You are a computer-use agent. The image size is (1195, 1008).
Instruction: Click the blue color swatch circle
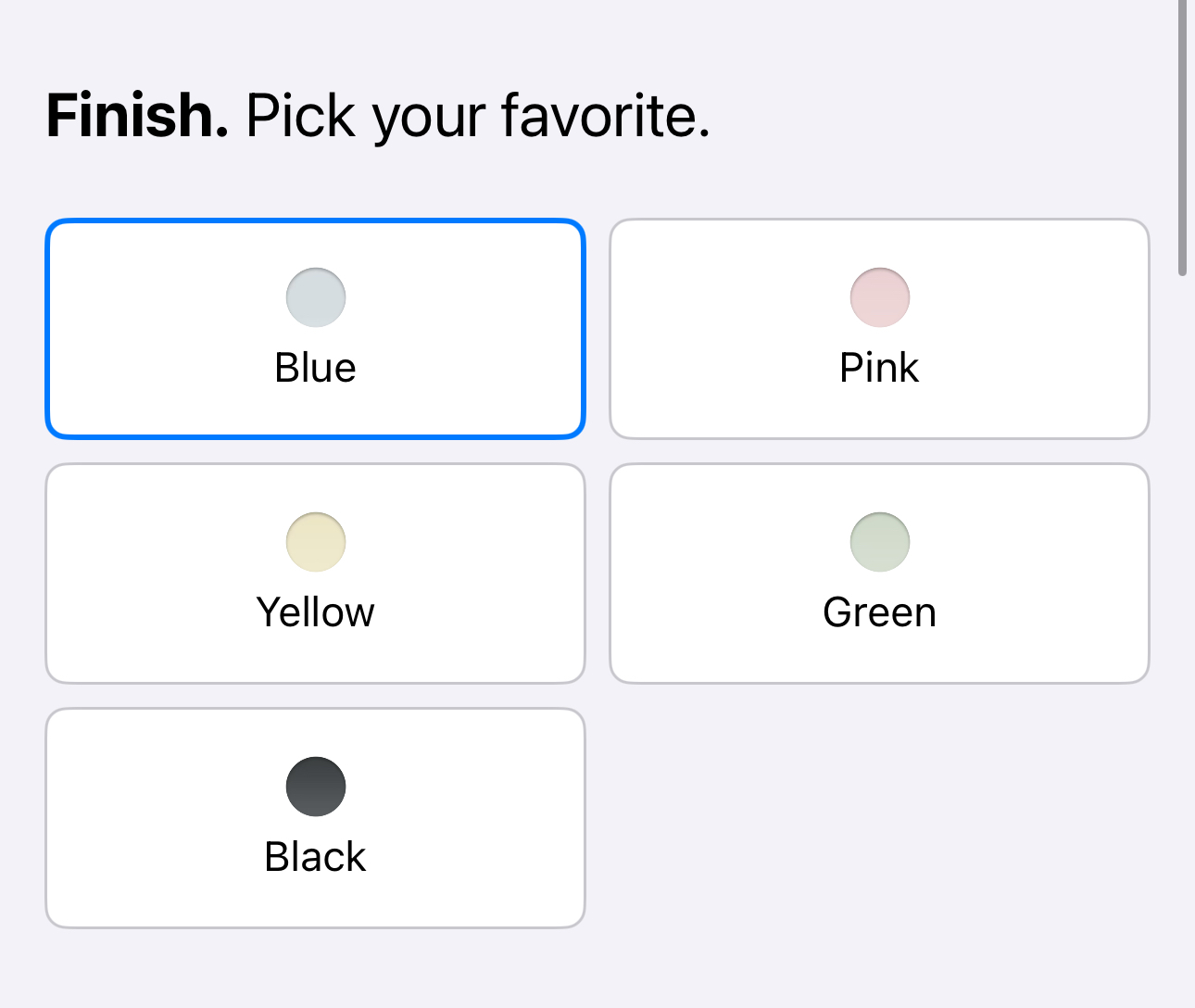pyautogui.click(x=316, y=297)
